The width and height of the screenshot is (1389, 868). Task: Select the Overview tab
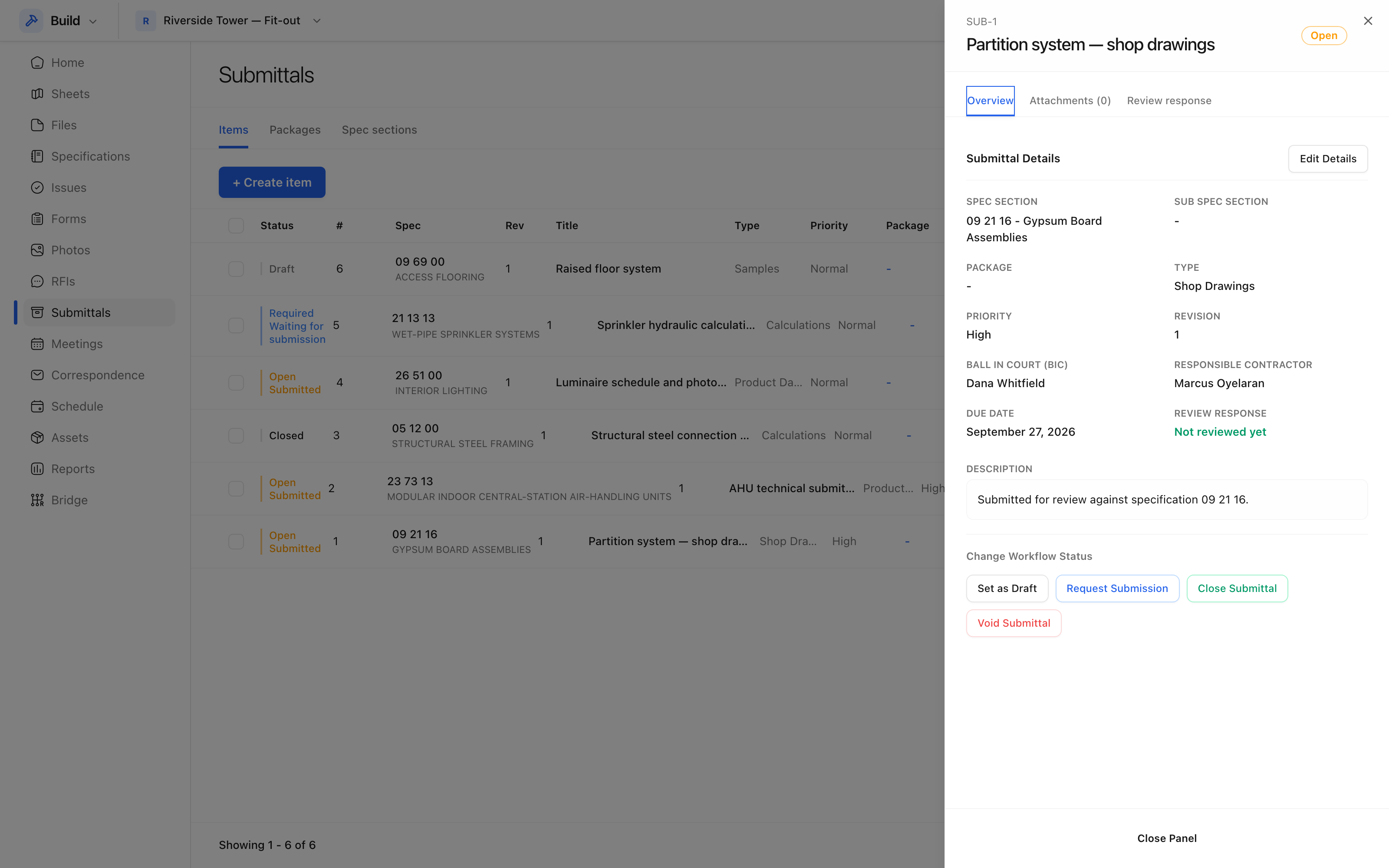tap(990, 100)
